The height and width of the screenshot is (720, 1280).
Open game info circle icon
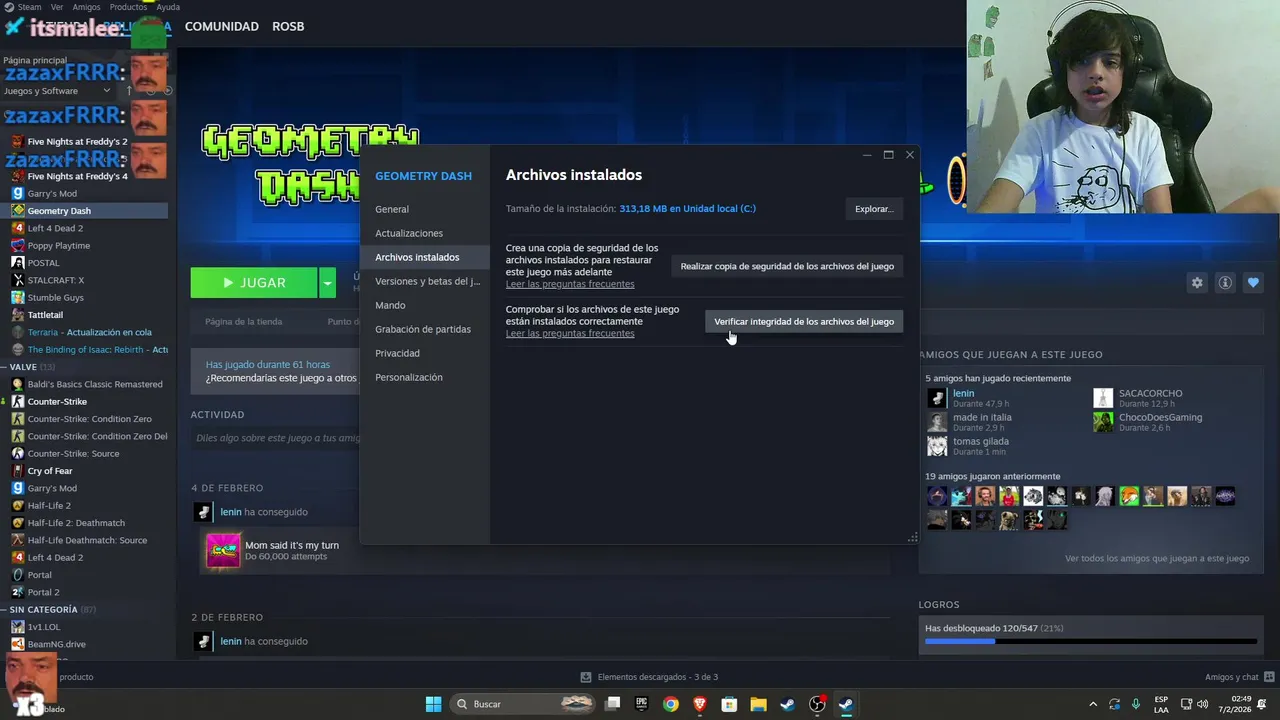tap(1225, 283)
